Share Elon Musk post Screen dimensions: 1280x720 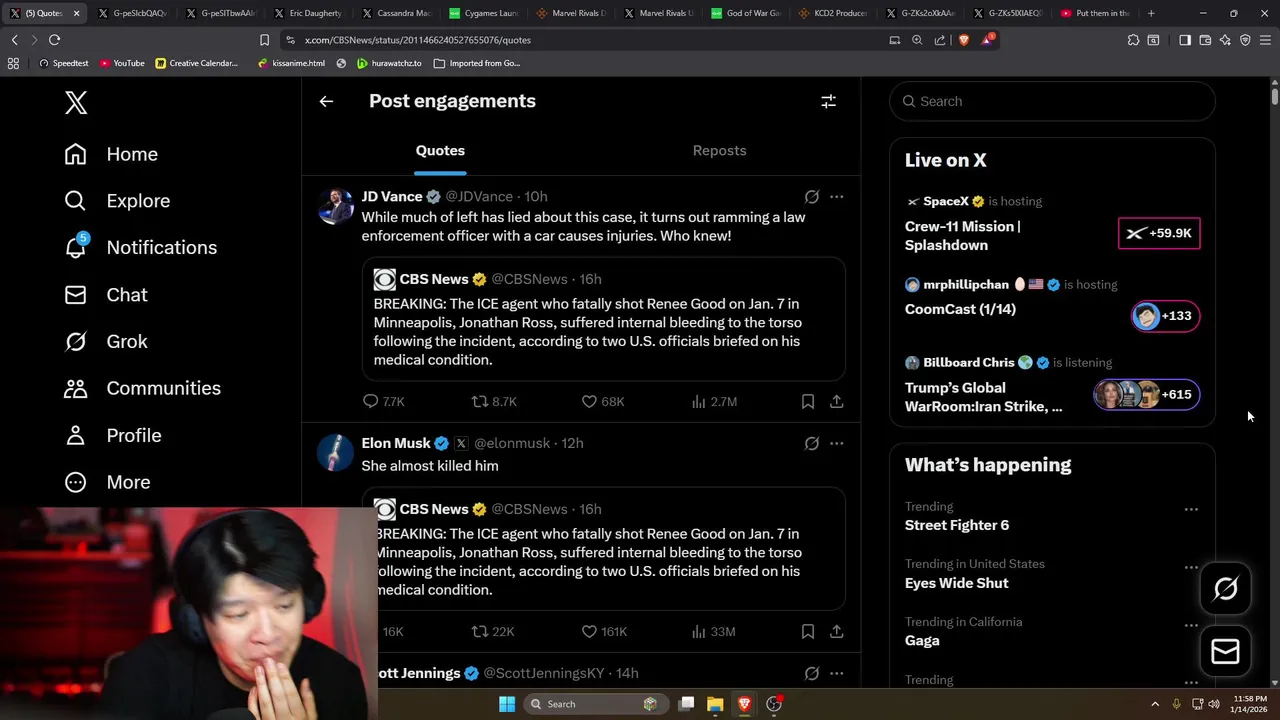tap(836, 631)
